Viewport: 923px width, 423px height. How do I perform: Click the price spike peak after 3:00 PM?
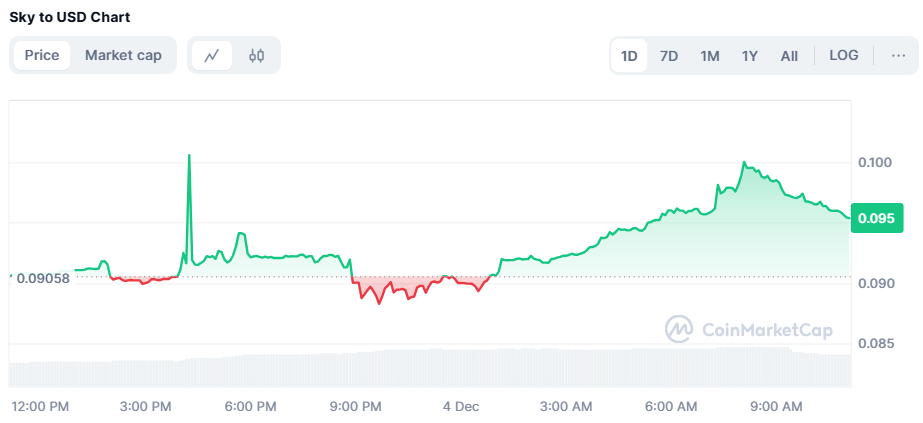pos(189,157)
